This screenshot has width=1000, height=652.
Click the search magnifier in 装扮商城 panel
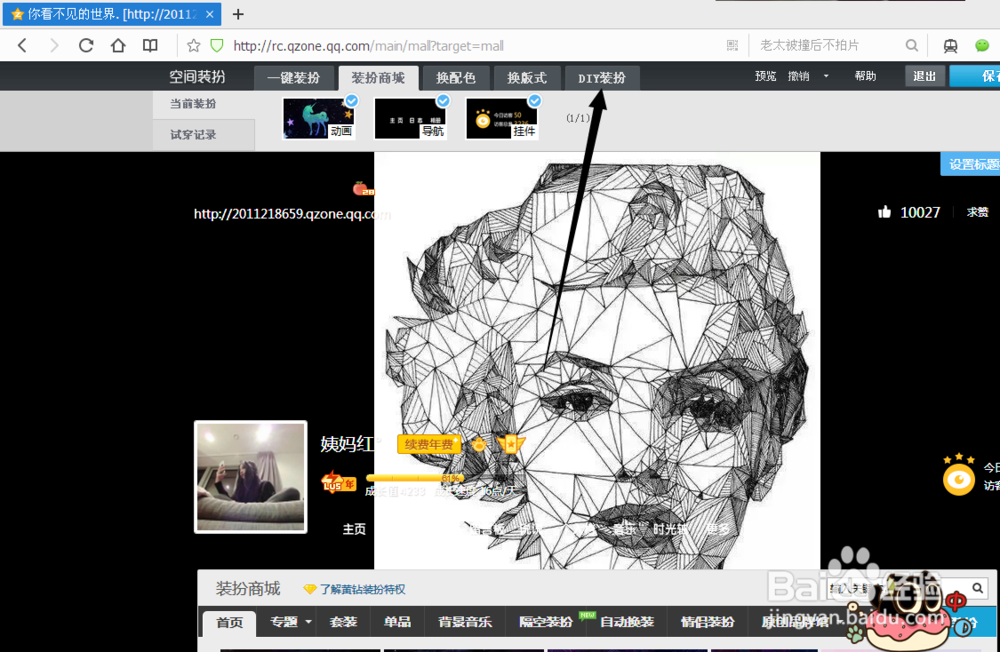(x=977, y=588)
